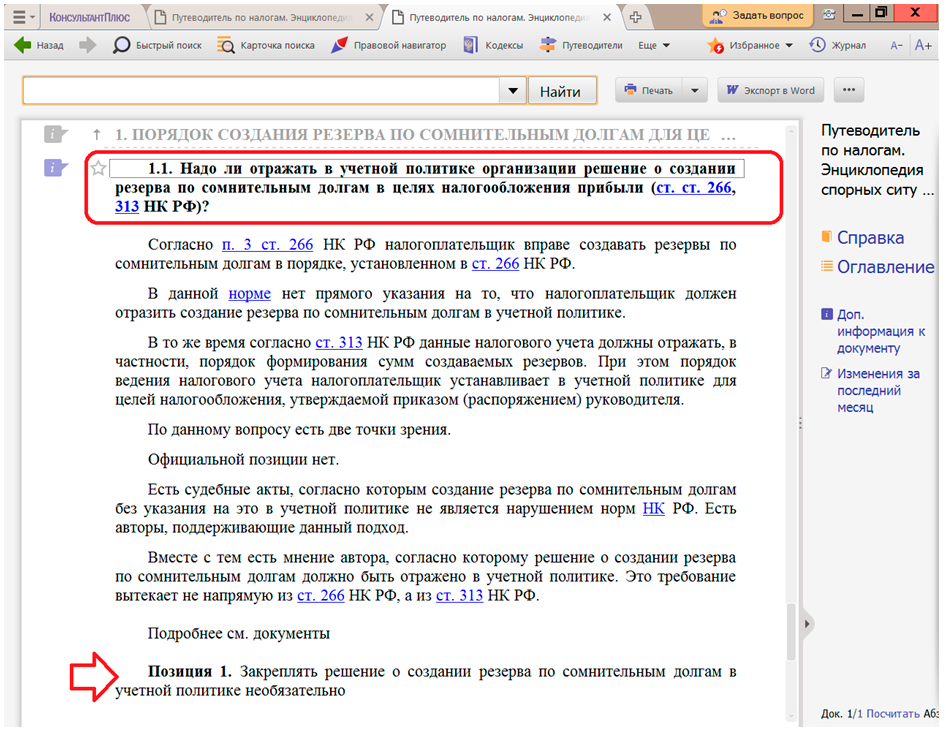Open the ст. ст. 266 link in heading
Viewport: 946px width, 734px height.
point(694,188)
